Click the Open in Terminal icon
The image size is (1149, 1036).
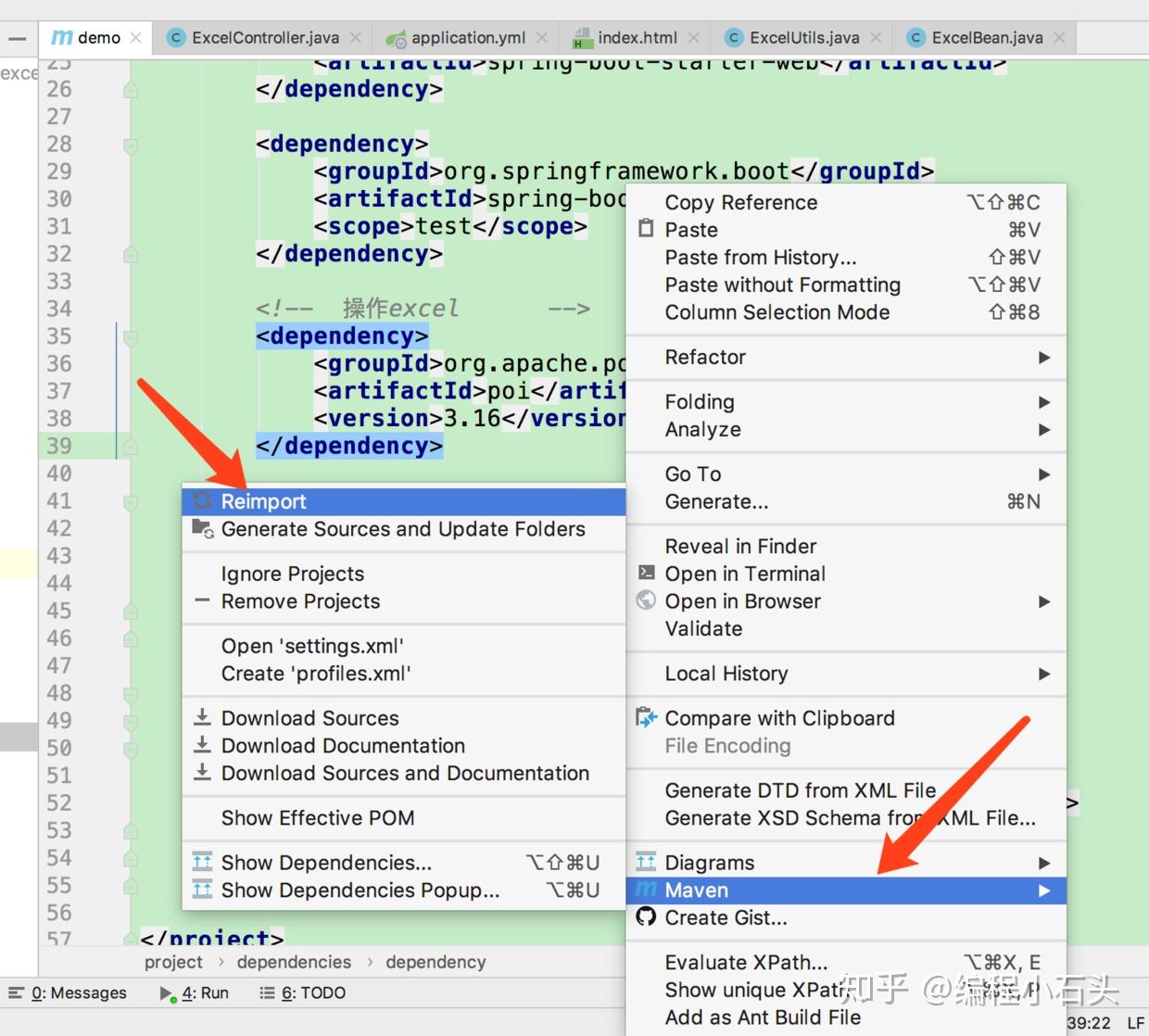646,573
